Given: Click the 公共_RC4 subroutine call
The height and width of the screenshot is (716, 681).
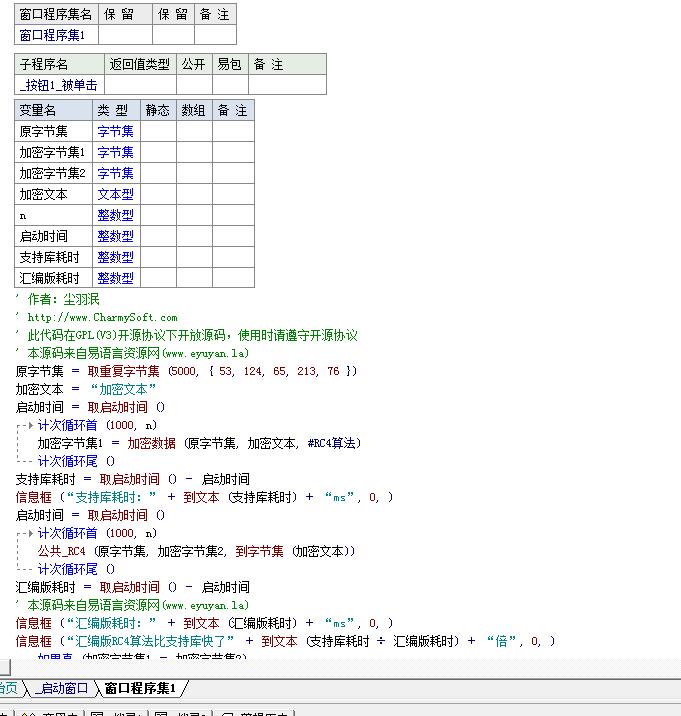Looking at the screenshot, I should click(x=61, y=551).
